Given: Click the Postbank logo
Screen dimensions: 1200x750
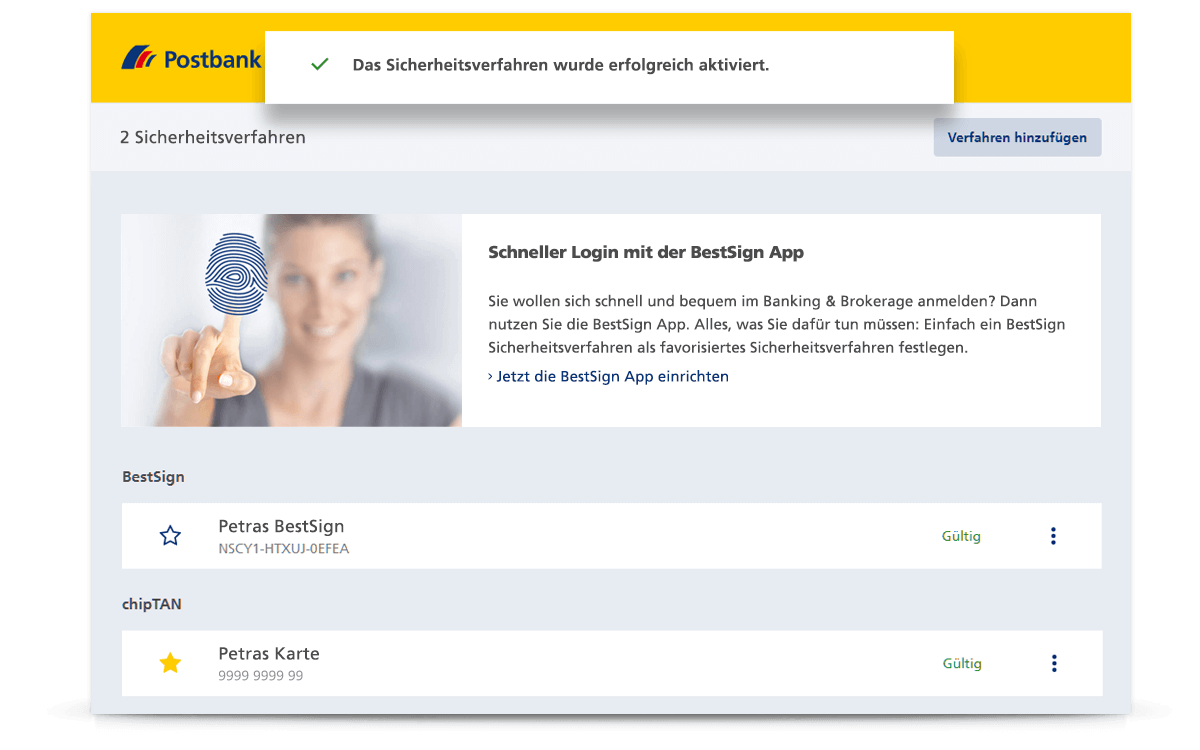Looking at the screenshot, I should (191, 59).
